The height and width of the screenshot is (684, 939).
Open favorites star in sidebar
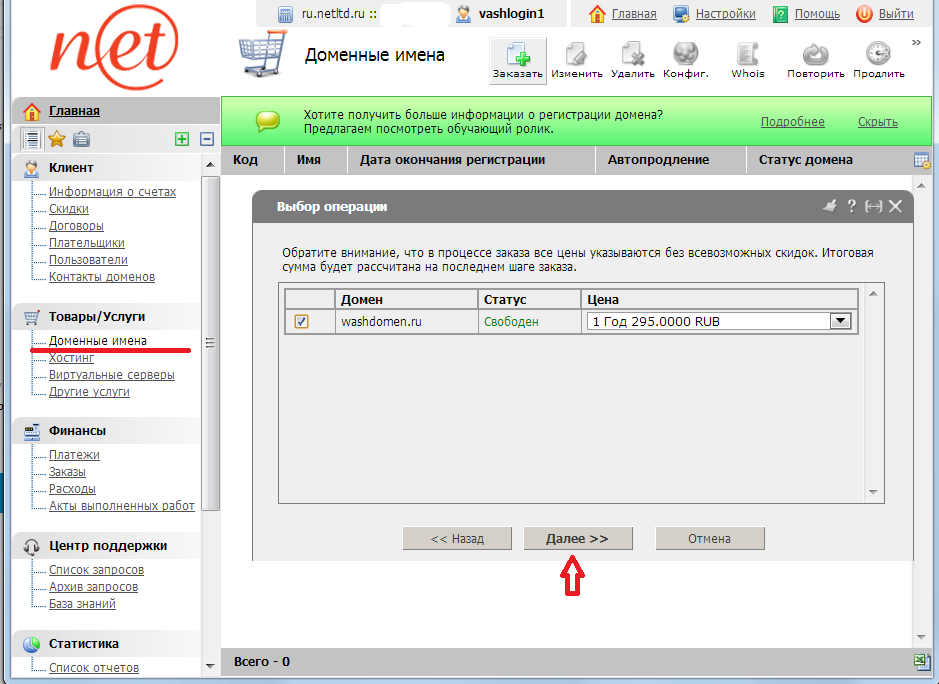[x=57, y=139]
